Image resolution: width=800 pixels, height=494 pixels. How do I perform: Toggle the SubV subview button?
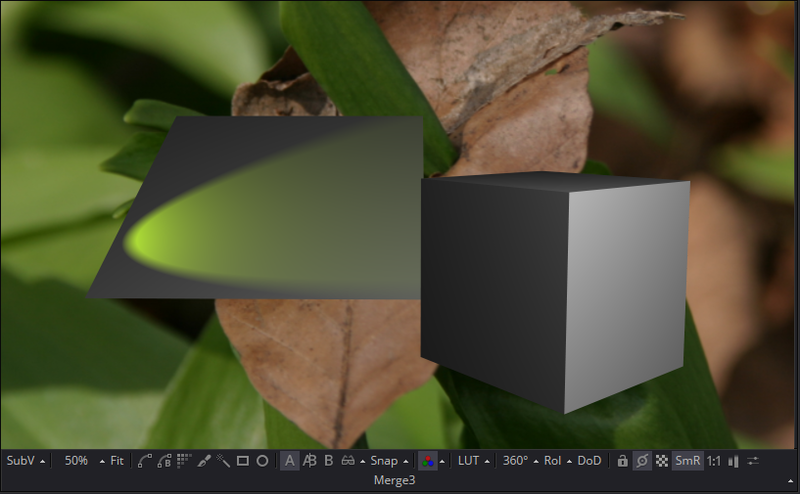pos(20,461)
